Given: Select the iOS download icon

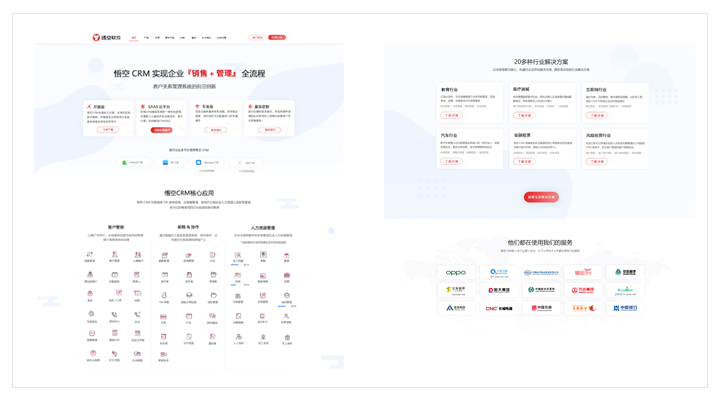Looking at the screenshot, I should (165, 162).
